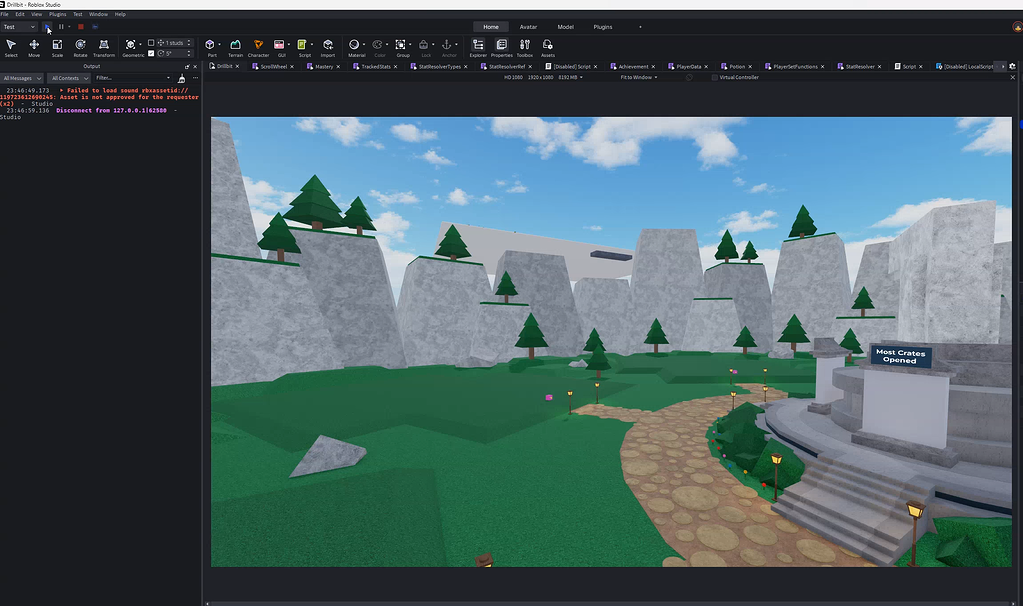Open the ScrollWheel script tab
The width and height of the screenshot is (1023, 606).
tap(273, 67)
